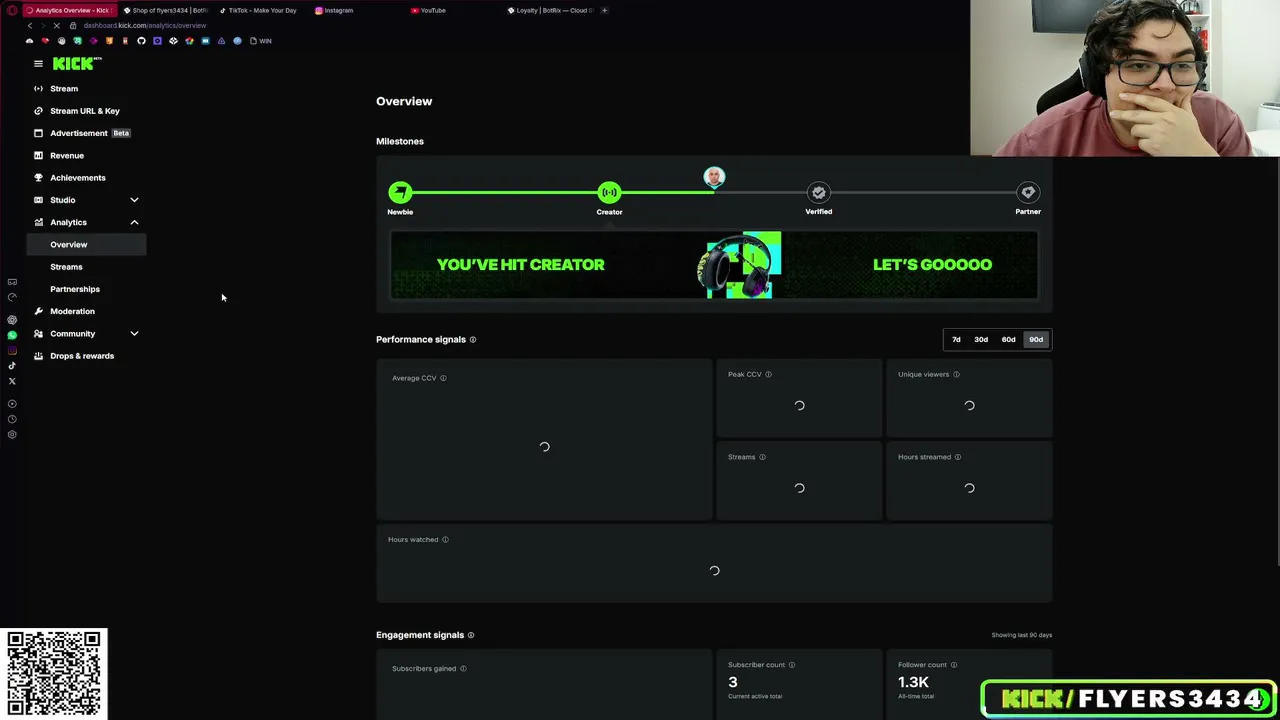1280x720 pixels.
Task: Select the Analytics Overview Kick tab
Action: point(71,10)
